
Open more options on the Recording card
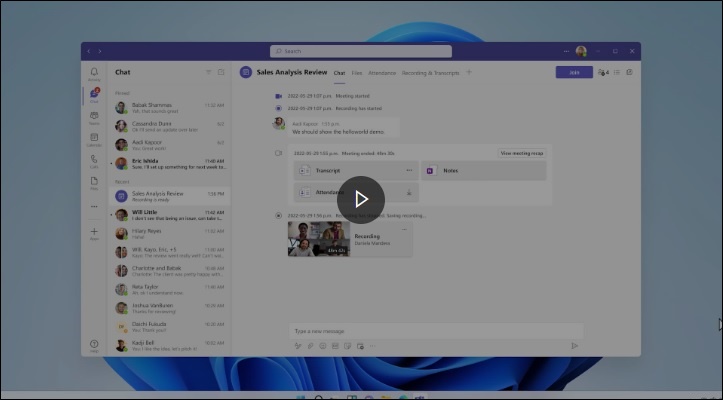tap(404, 229)
